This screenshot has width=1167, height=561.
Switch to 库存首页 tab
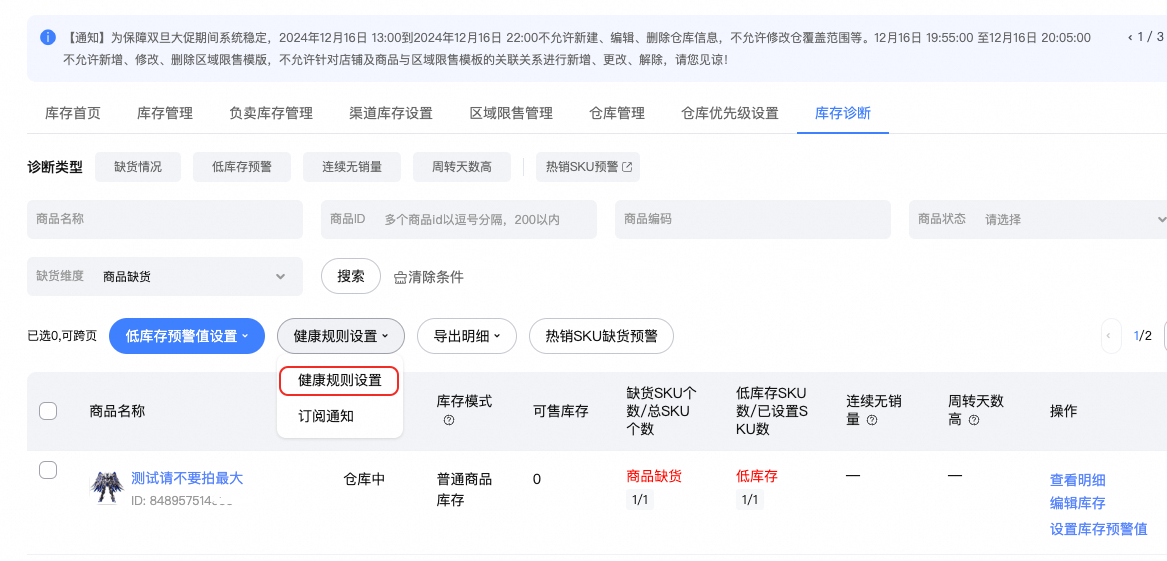73,113
